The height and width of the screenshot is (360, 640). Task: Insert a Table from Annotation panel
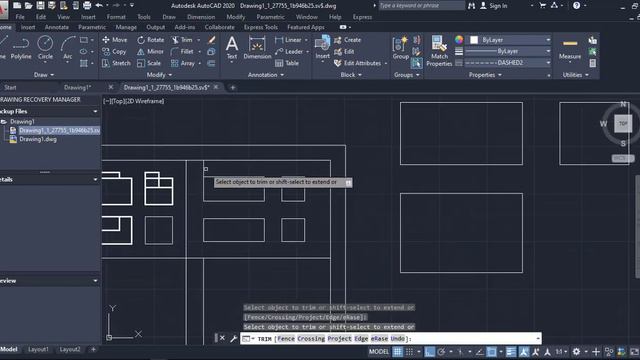[287, 63]
